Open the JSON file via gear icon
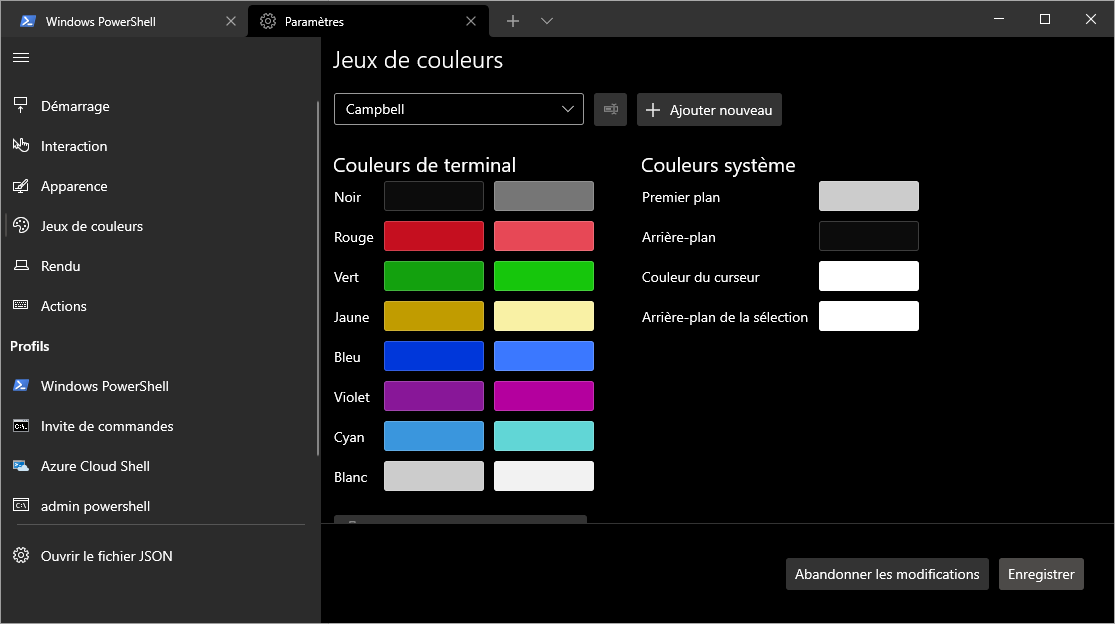The width and height of the screenshot is (1115, 624). [x=21, y=556]
